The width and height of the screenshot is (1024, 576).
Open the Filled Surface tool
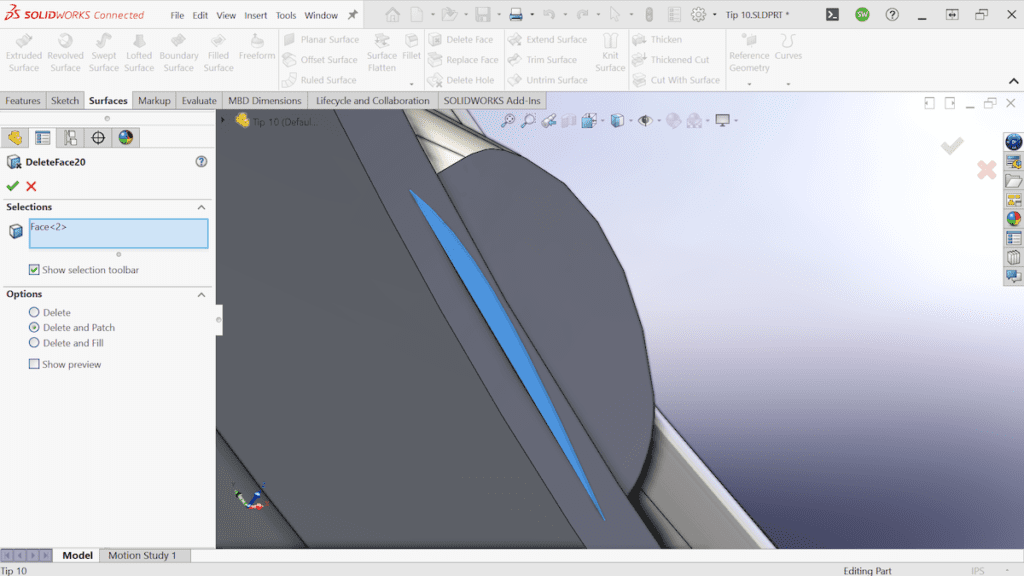[218, 52]
